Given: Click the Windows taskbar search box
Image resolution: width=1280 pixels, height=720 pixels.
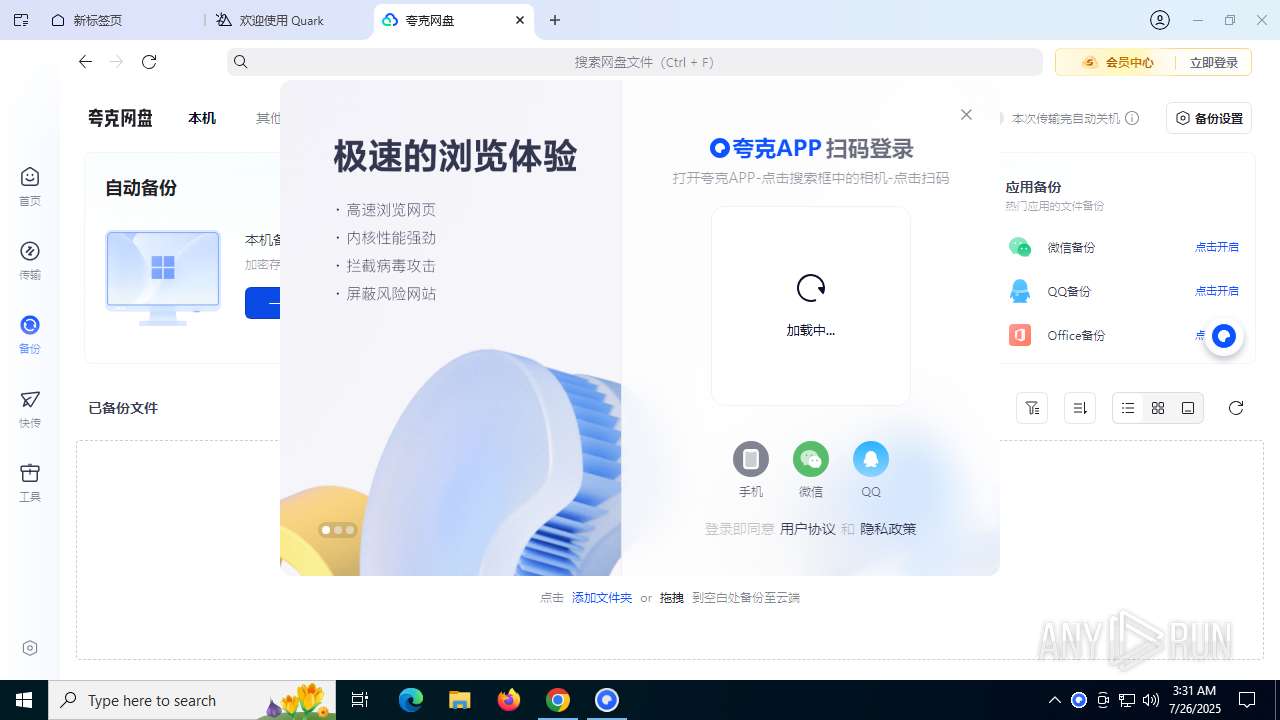Looking at the screenshot, I should pos(192,700).
